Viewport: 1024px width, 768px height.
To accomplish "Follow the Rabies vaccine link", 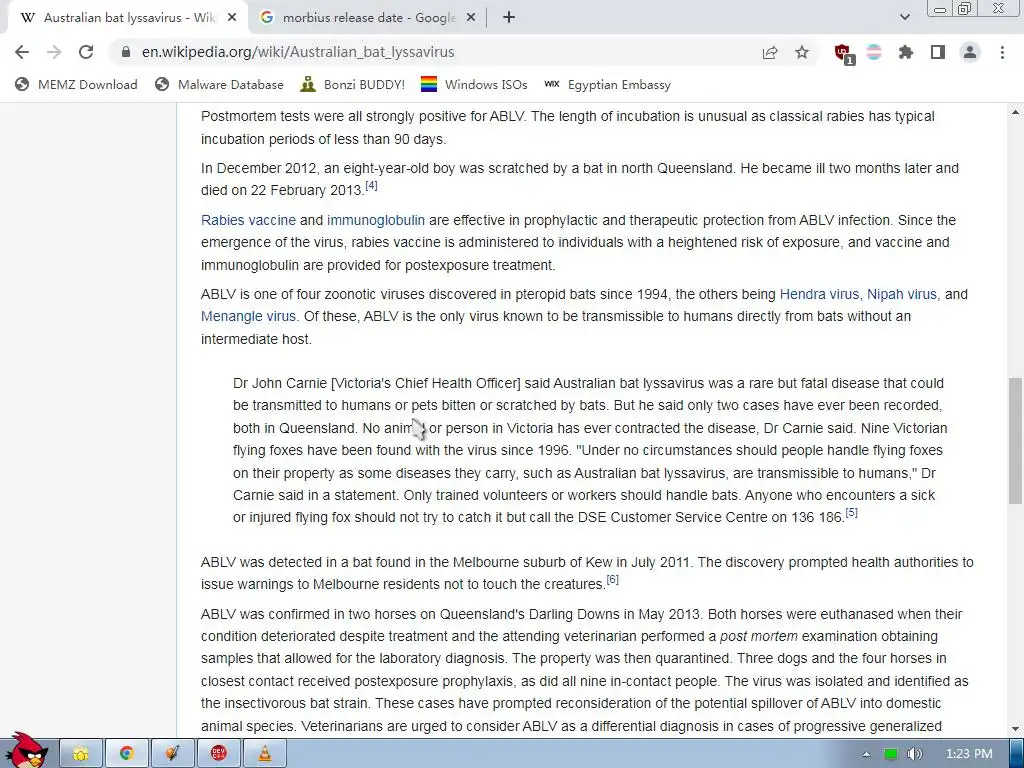I will point(248,221).
